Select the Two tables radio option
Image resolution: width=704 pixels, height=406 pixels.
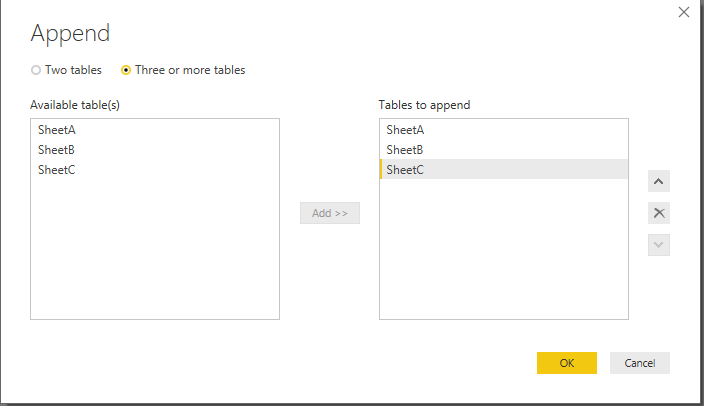coord(37,70)
